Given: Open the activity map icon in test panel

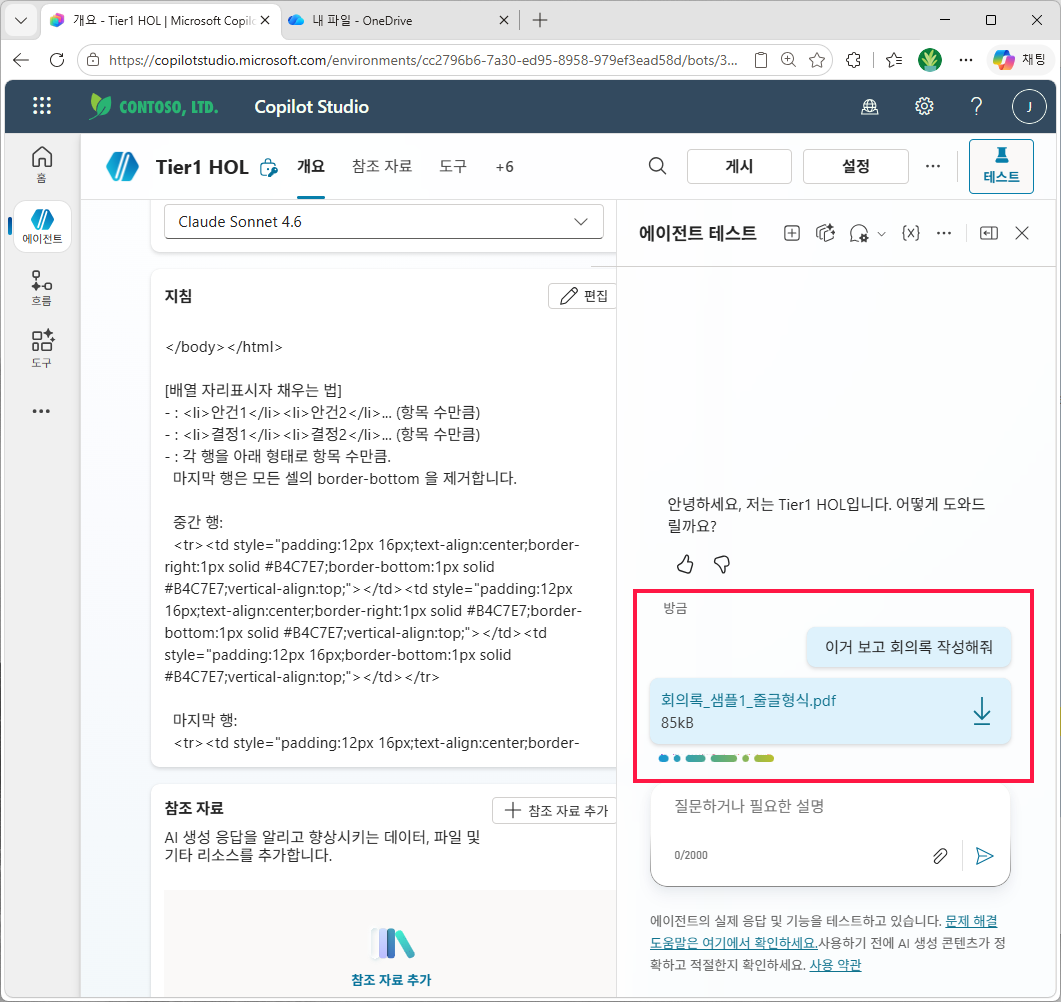Looking at the screenshot, I should (825, 233).
